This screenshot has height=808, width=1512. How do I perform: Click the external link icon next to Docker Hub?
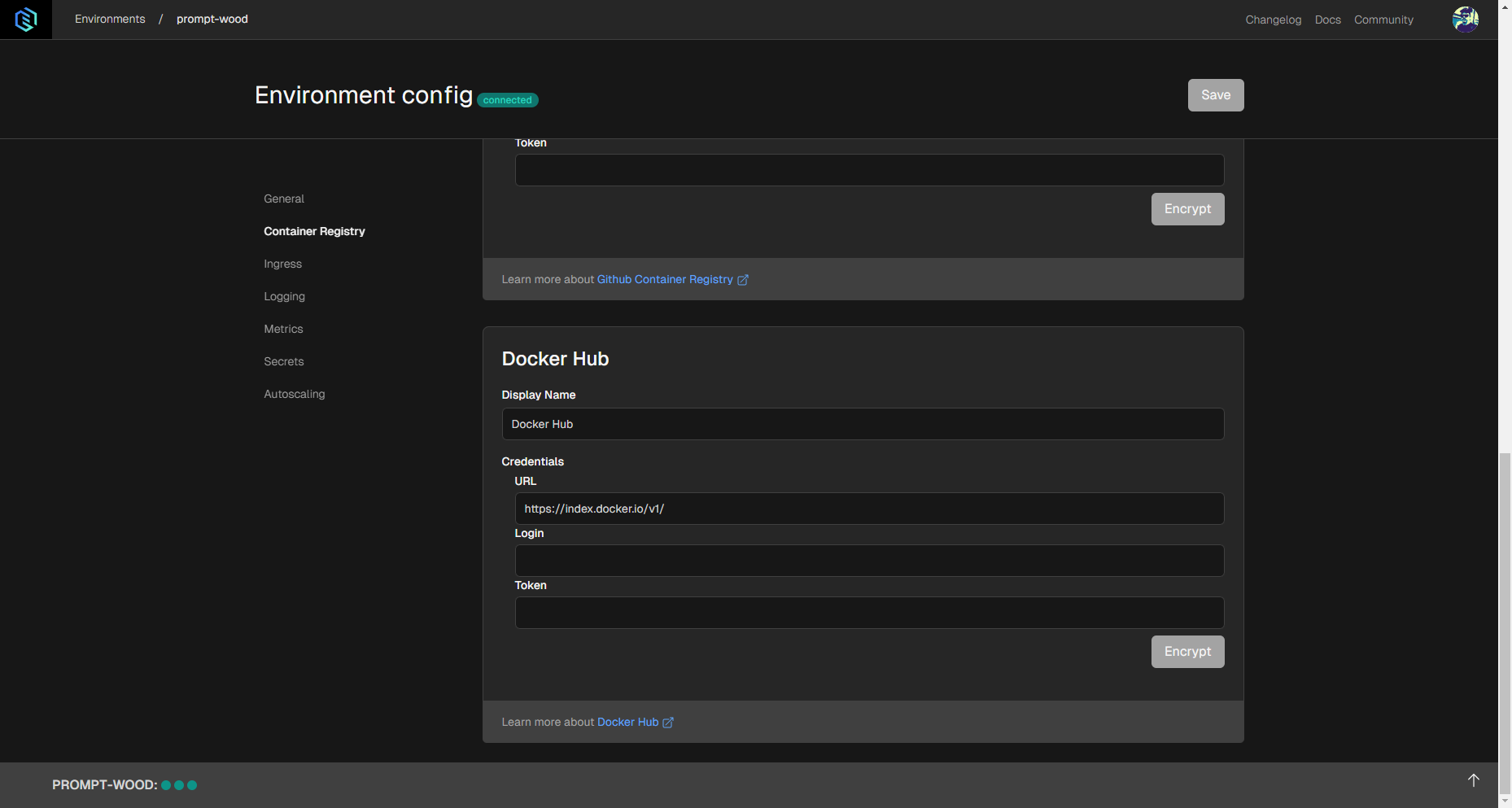[x=668, y=723]
